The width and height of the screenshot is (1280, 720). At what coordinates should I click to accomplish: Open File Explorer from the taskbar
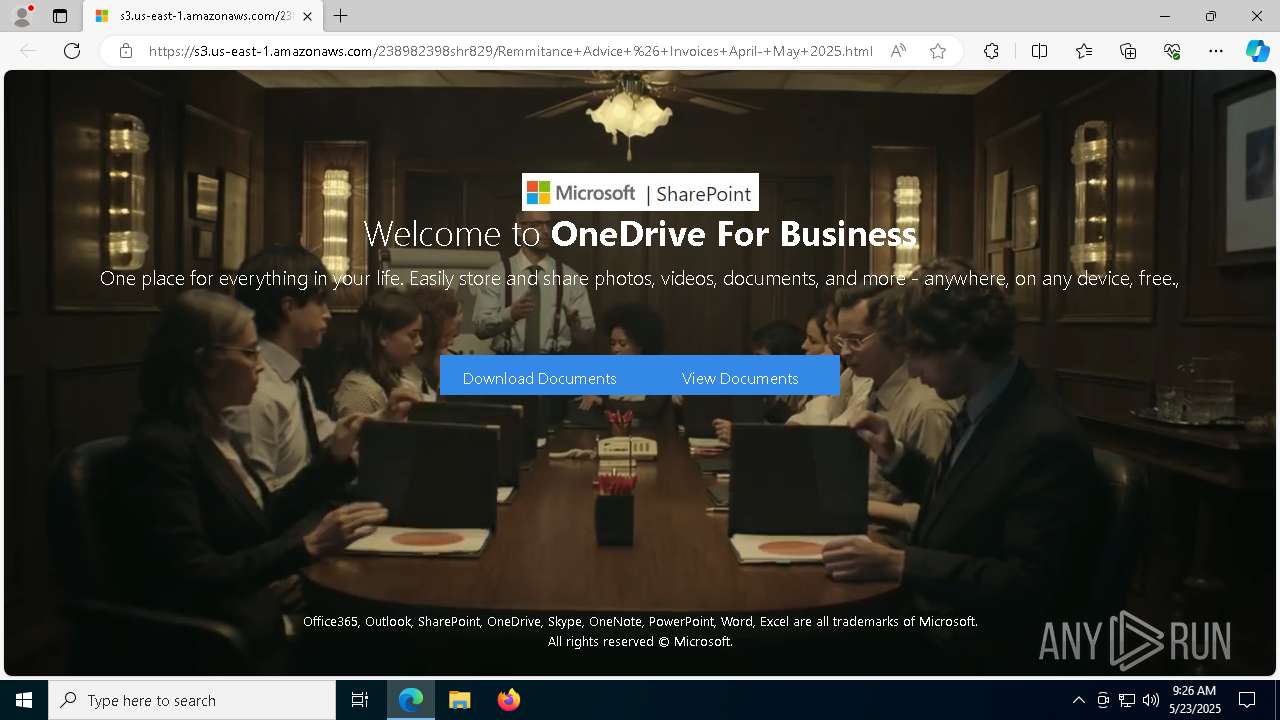[460, 700]
